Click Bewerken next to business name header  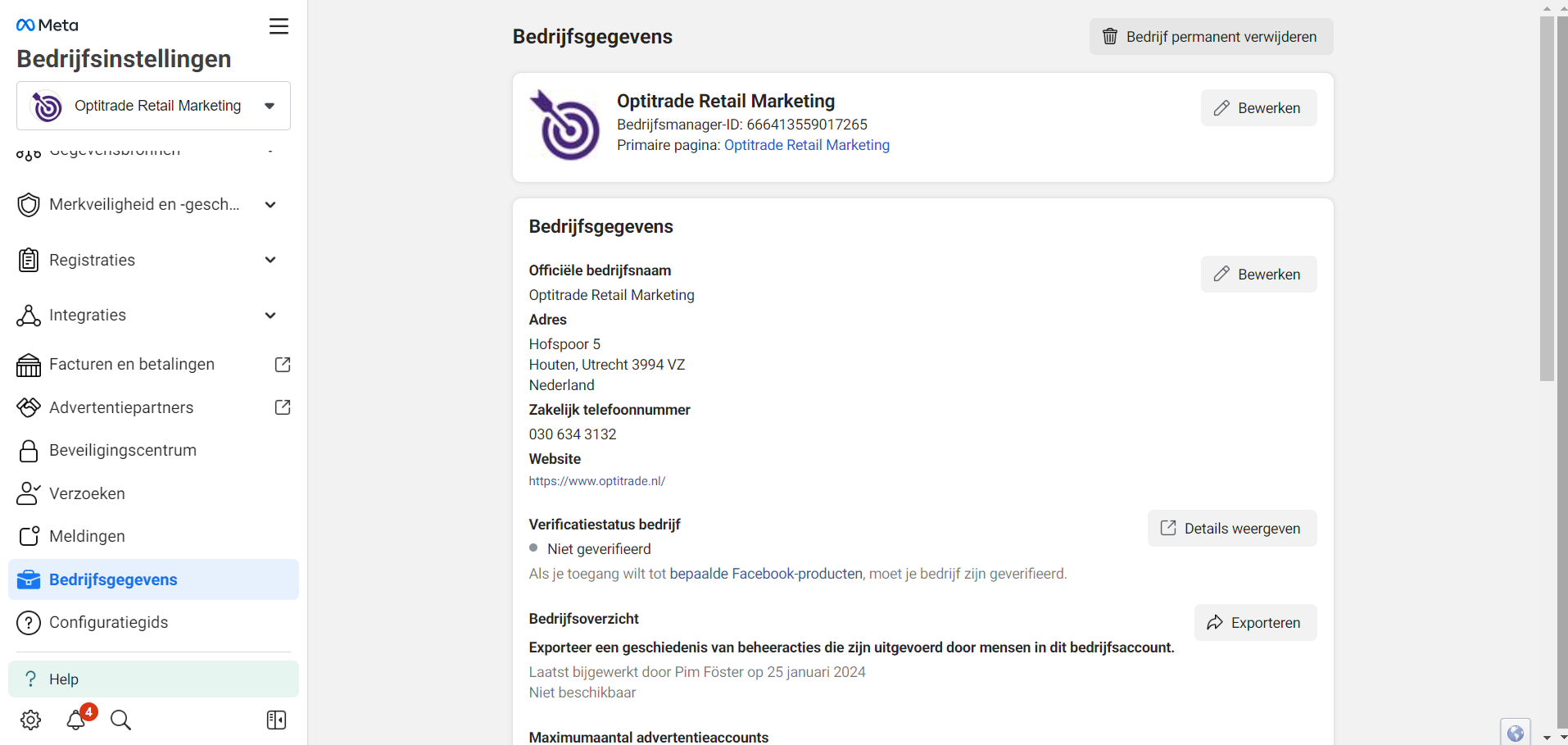point(1258,108)
